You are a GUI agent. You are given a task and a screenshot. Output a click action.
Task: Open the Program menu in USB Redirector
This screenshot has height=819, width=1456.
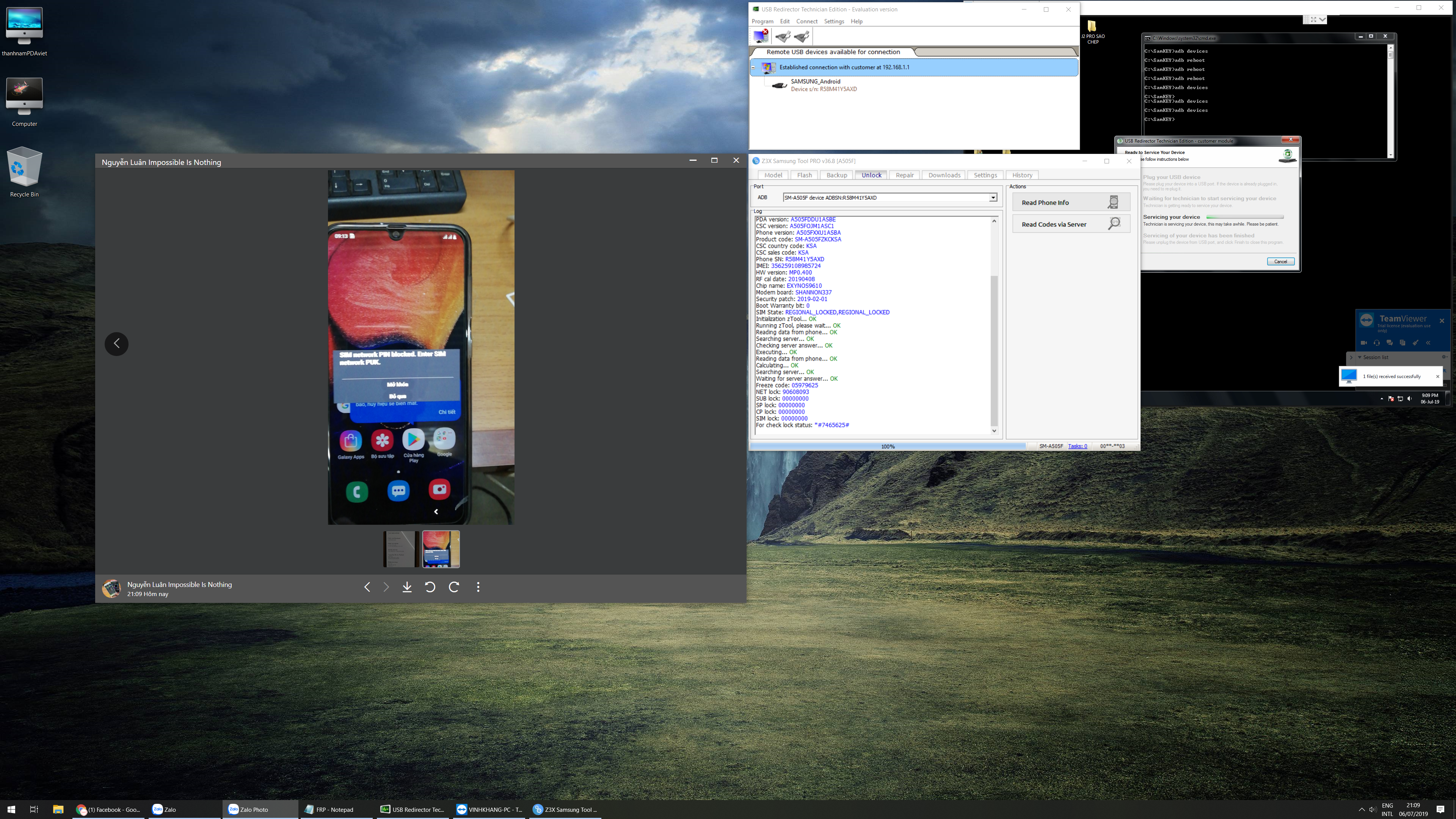pyautogui.click(x=763, y=22)
